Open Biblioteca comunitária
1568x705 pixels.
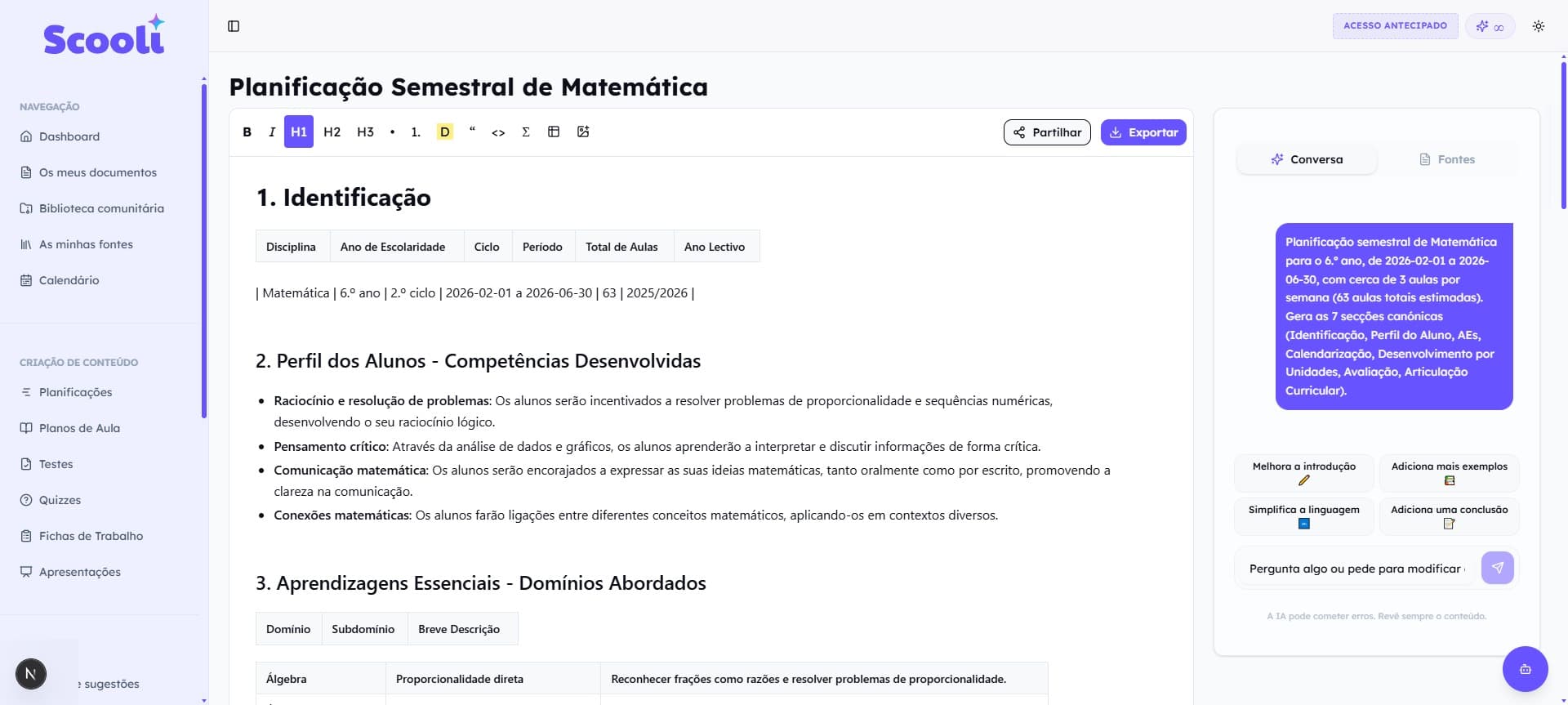[101, 208]
